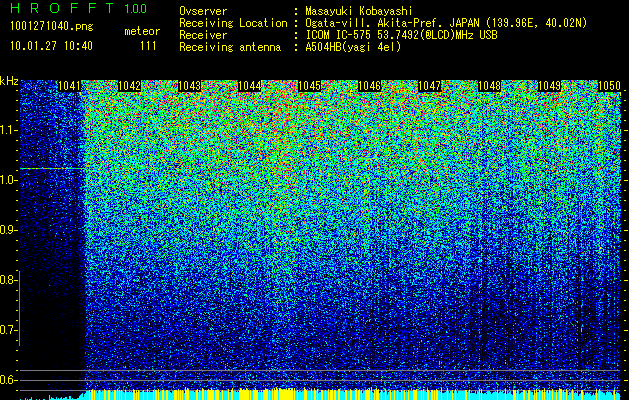Click the 1041 time marker

click(x=69, y=86)
